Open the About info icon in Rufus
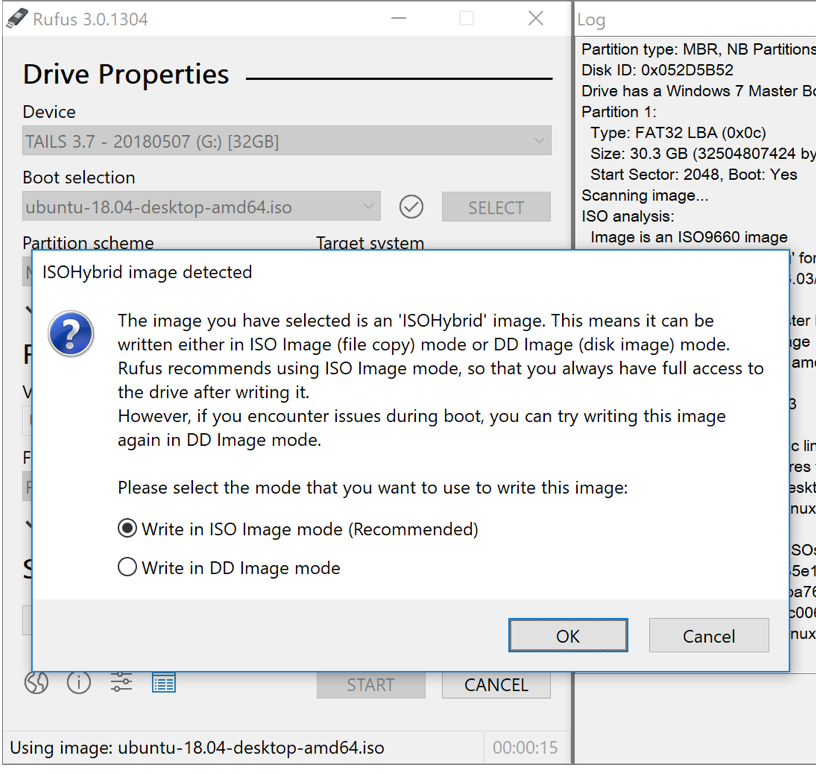The height and width of the screenshot is (774, 816). click(x=79, y=682)
